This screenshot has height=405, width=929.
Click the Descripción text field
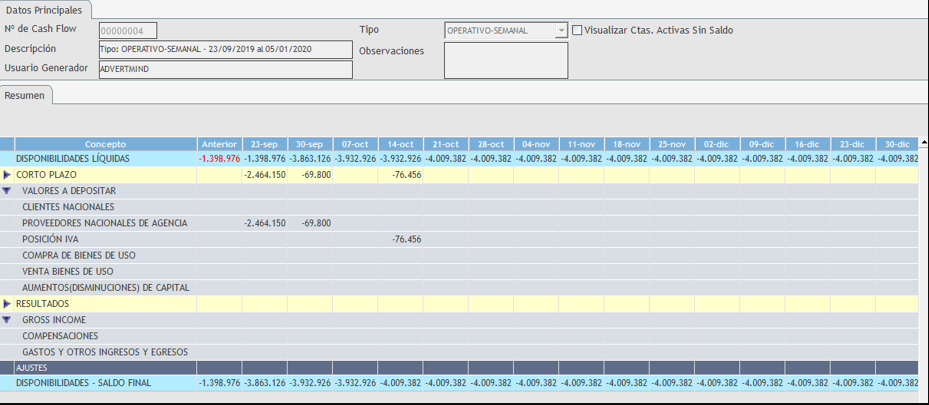pos(225,50)
